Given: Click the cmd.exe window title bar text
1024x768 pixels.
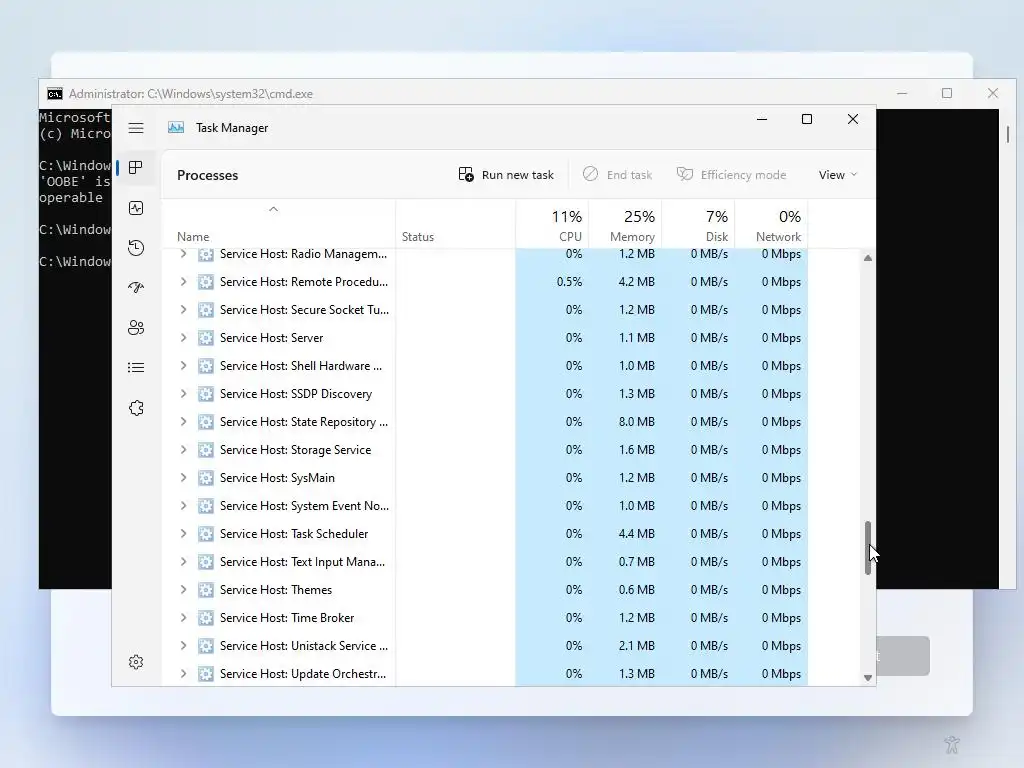Looking at the screenshot, I should 191,94.
